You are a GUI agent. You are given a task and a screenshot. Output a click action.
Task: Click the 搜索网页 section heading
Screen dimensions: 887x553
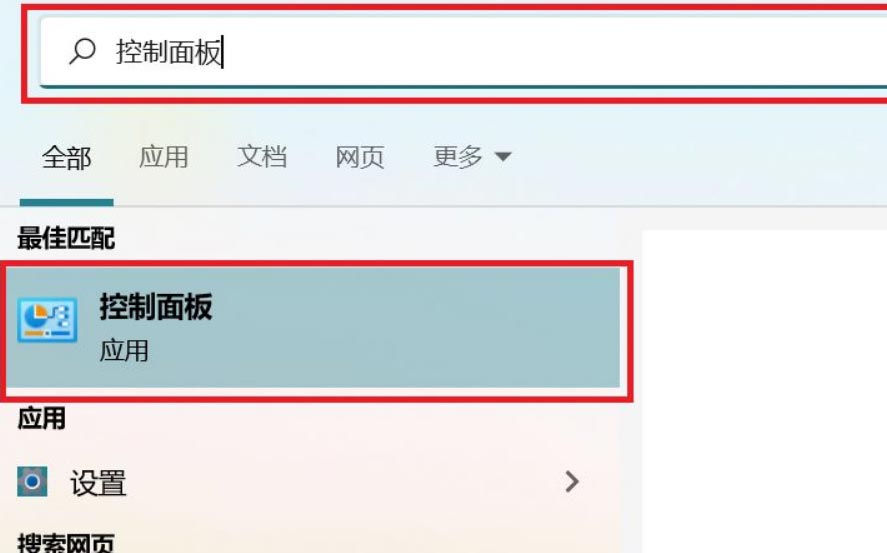(66, 542)
